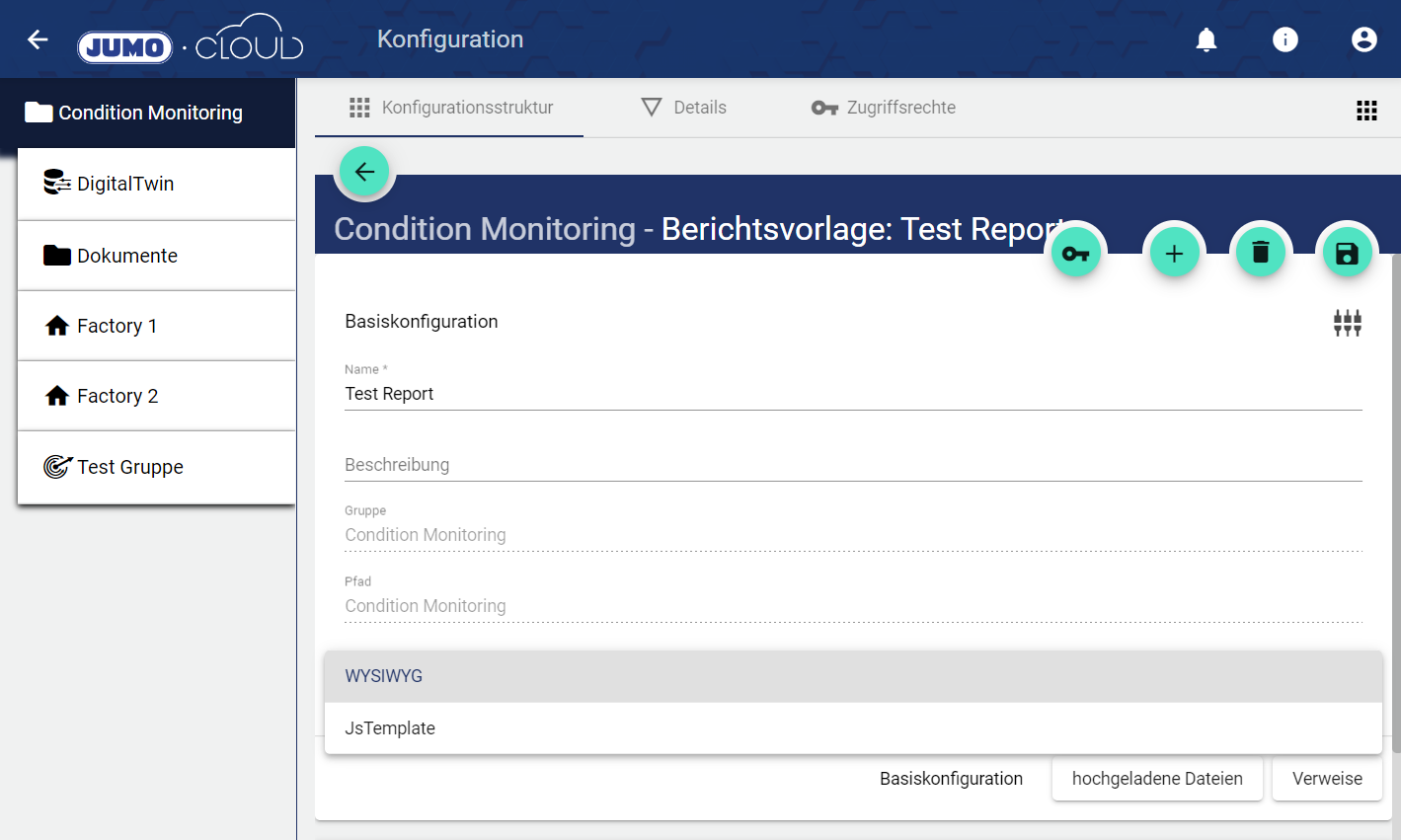1401x840 pixels.
Task: Click the green key access button
Action: (x=1075, y=254)
